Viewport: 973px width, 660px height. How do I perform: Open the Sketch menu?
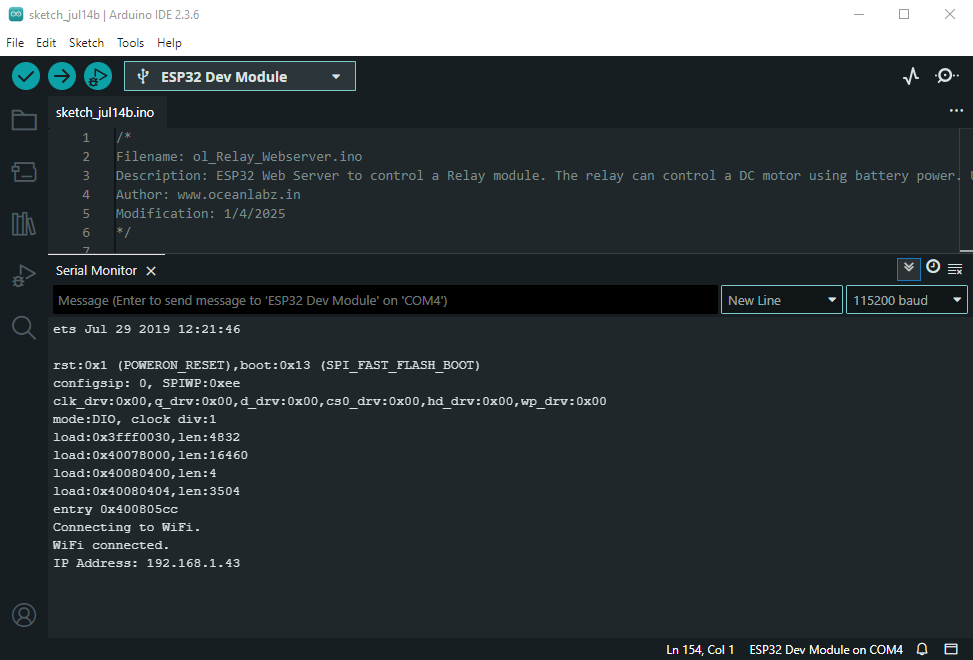(86, 43)
